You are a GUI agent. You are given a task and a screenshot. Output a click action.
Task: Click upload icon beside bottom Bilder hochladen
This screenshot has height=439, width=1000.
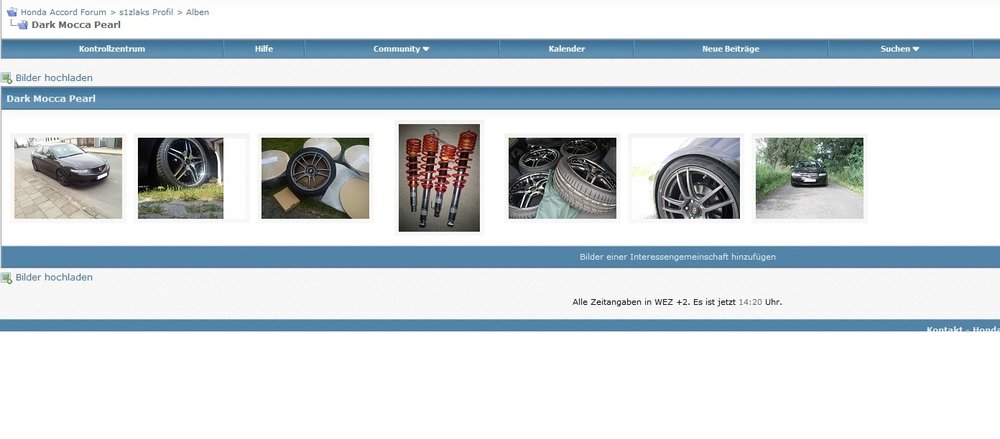[7, 278]
